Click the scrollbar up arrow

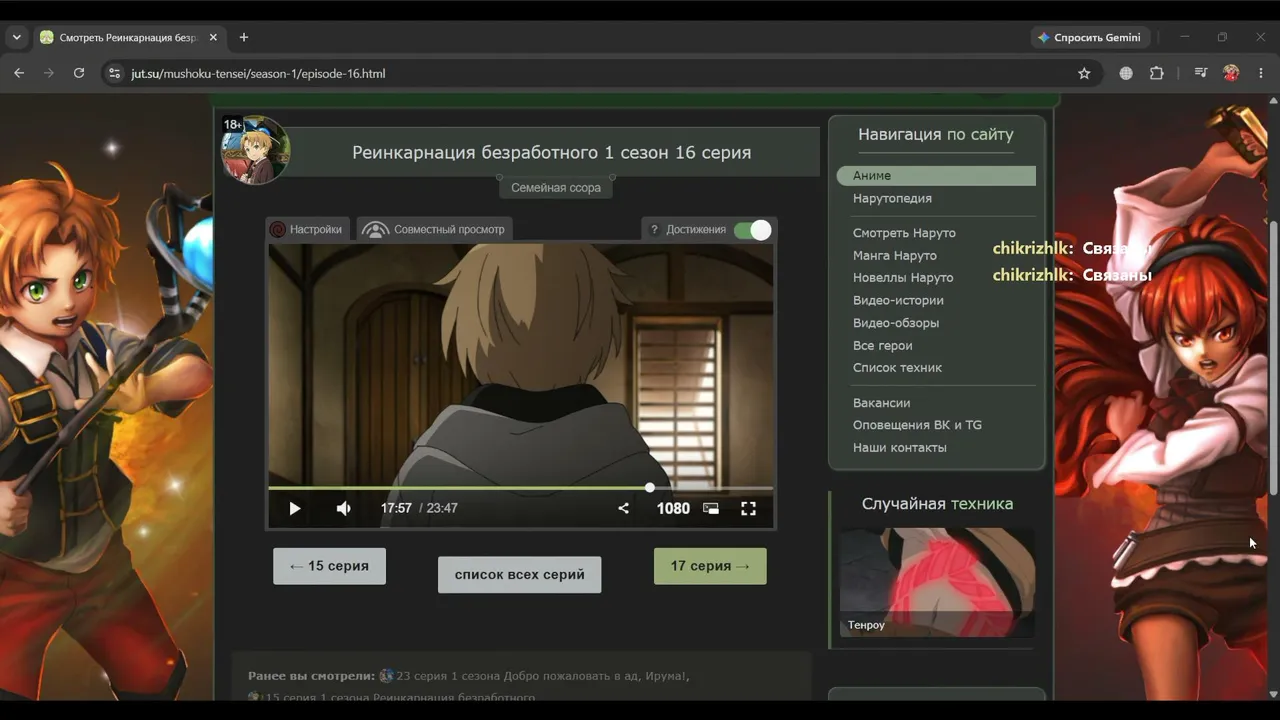pyautogui.click(x=1273, y=101)
